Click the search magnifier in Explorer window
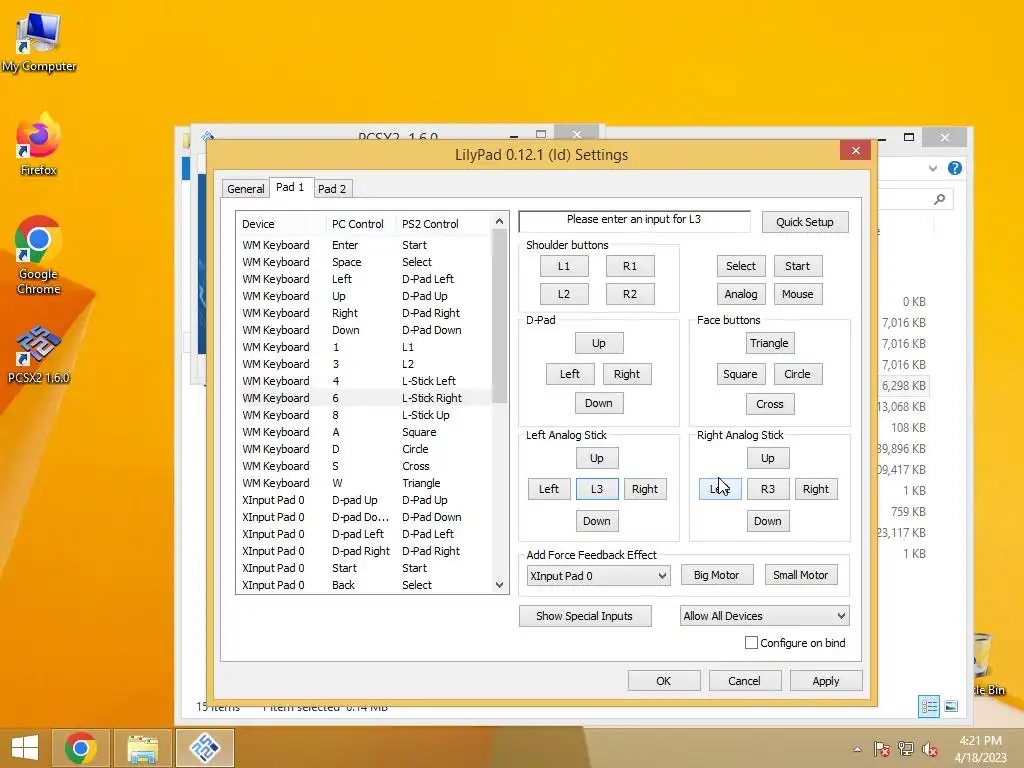 [x=939, y=199]
